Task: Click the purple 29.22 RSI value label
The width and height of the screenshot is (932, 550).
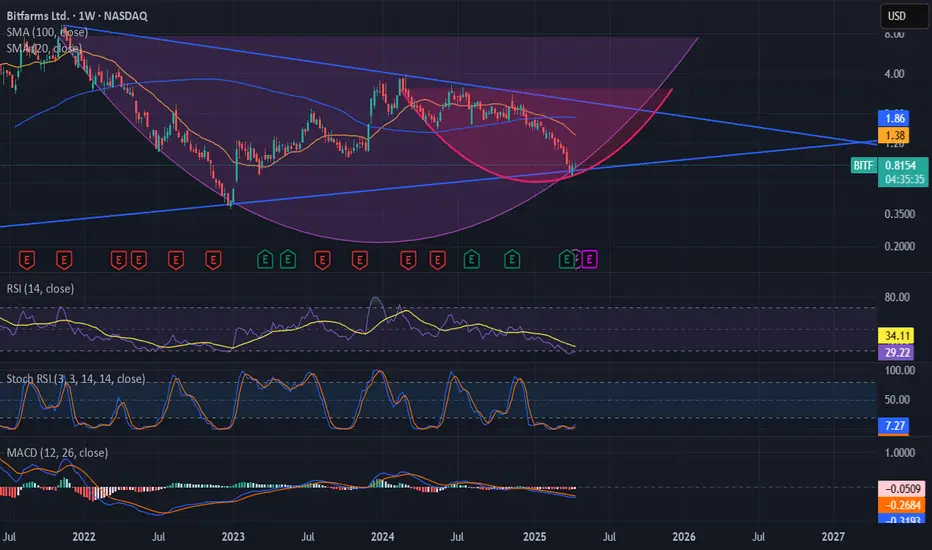Action: point(897,353)
